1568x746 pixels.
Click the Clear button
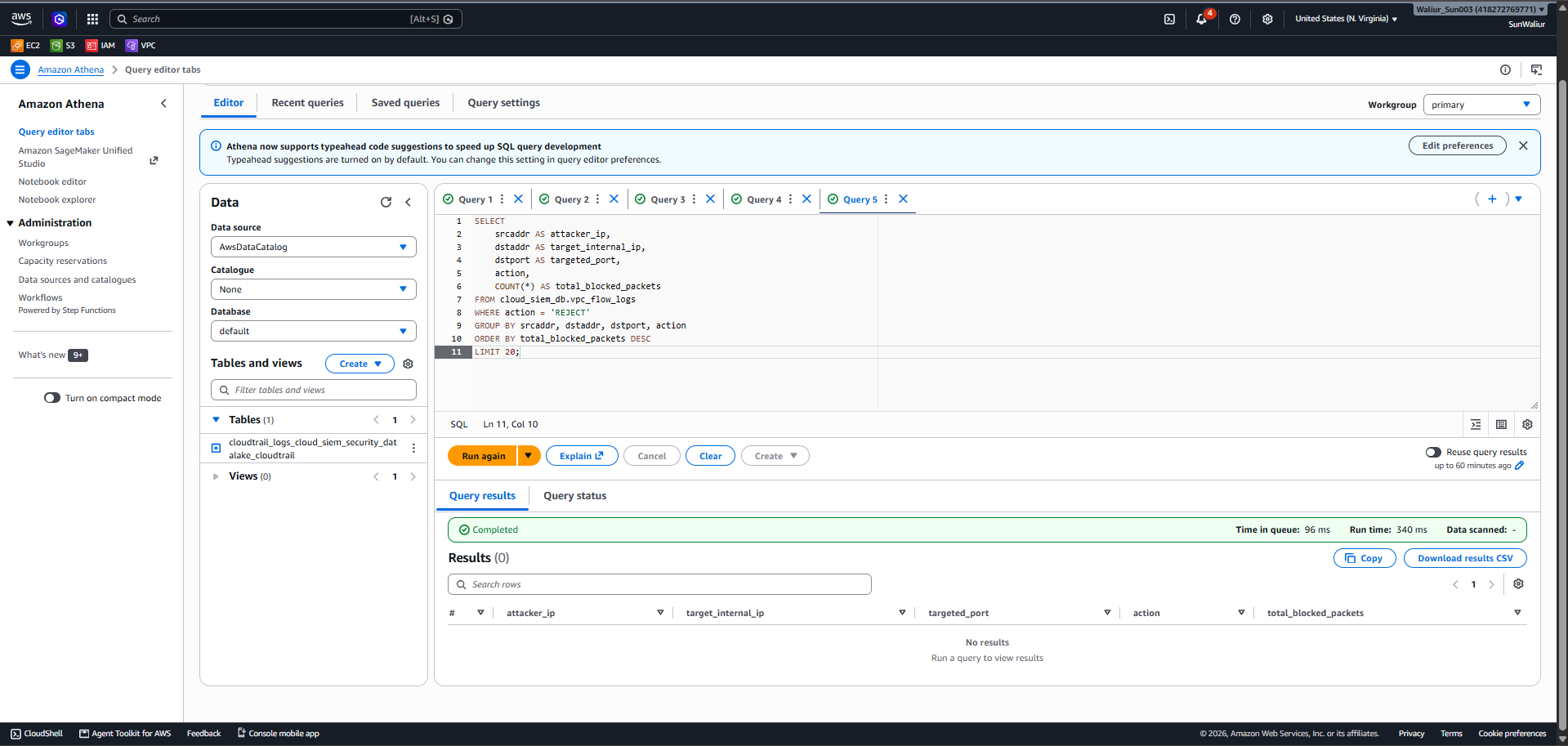click(x=710, y=456)
